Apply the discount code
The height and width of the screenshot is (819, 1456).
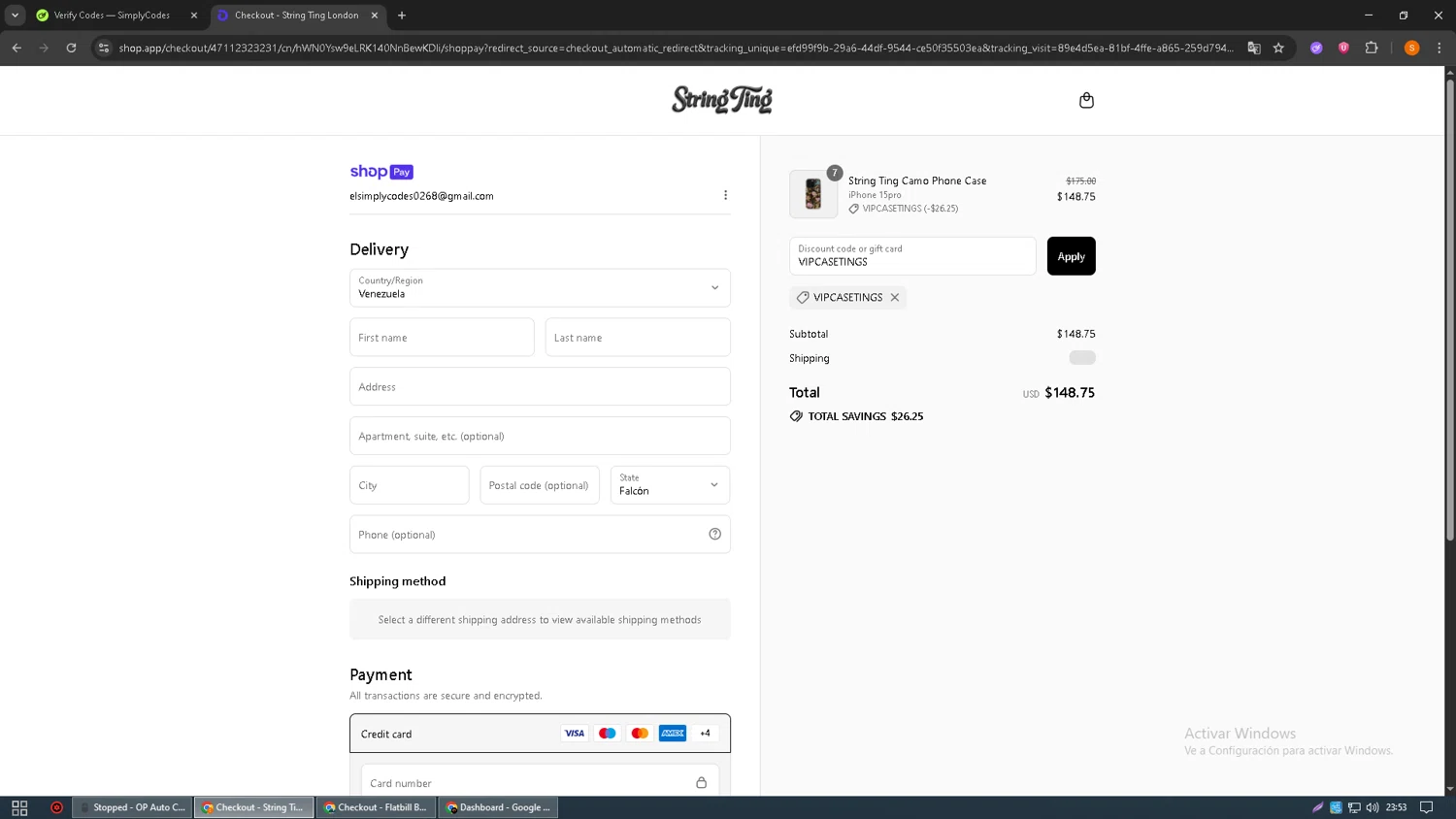click(1071, 256)
